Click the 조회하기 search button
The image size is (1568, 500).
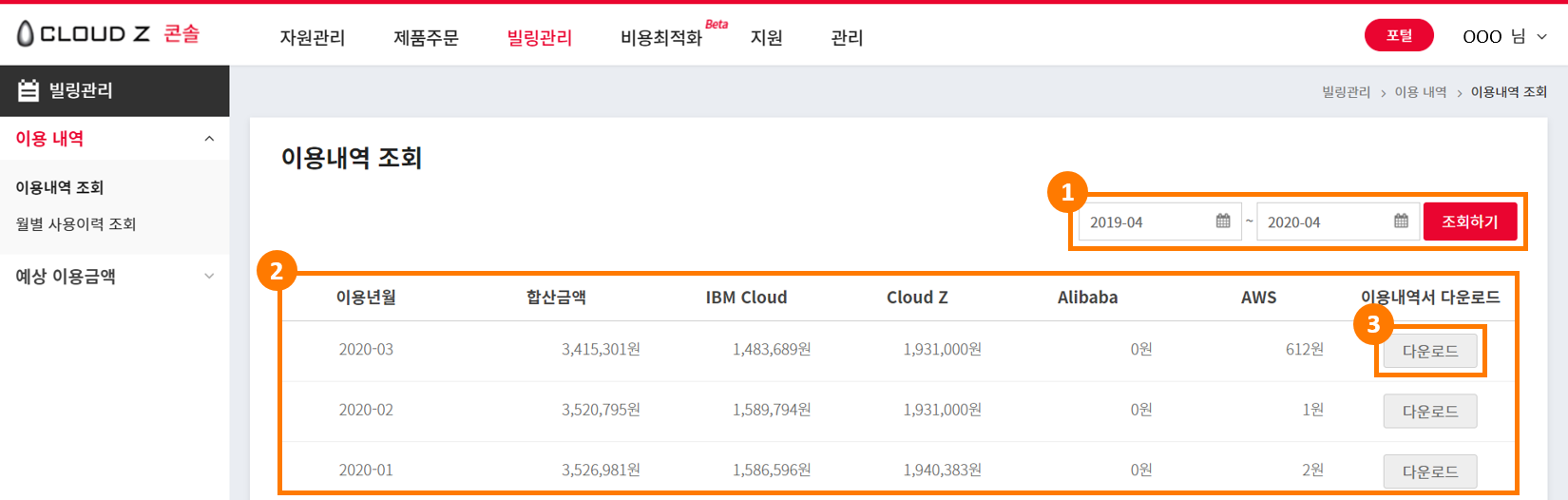pos(1470,221)
